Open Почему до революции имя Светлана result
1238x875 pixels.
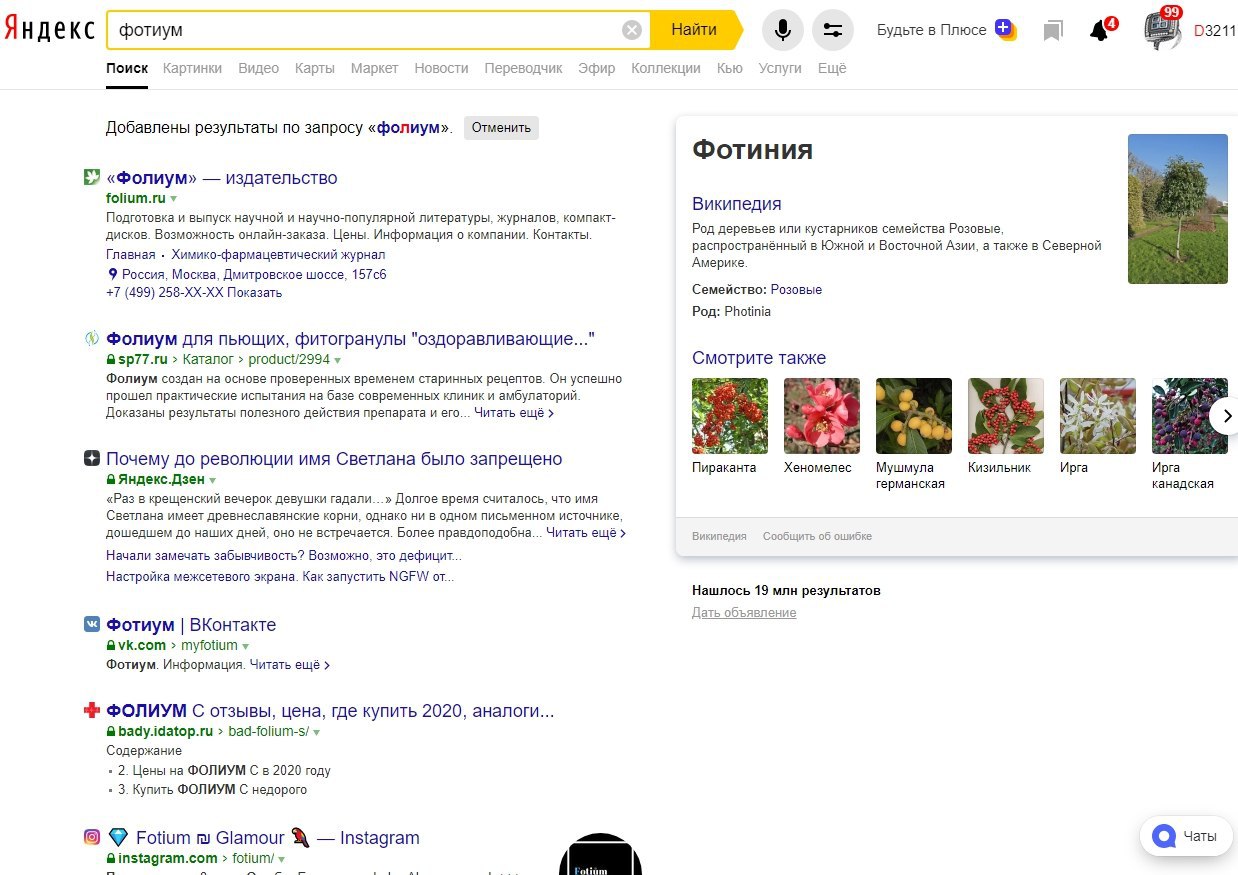tap(334, 459)
